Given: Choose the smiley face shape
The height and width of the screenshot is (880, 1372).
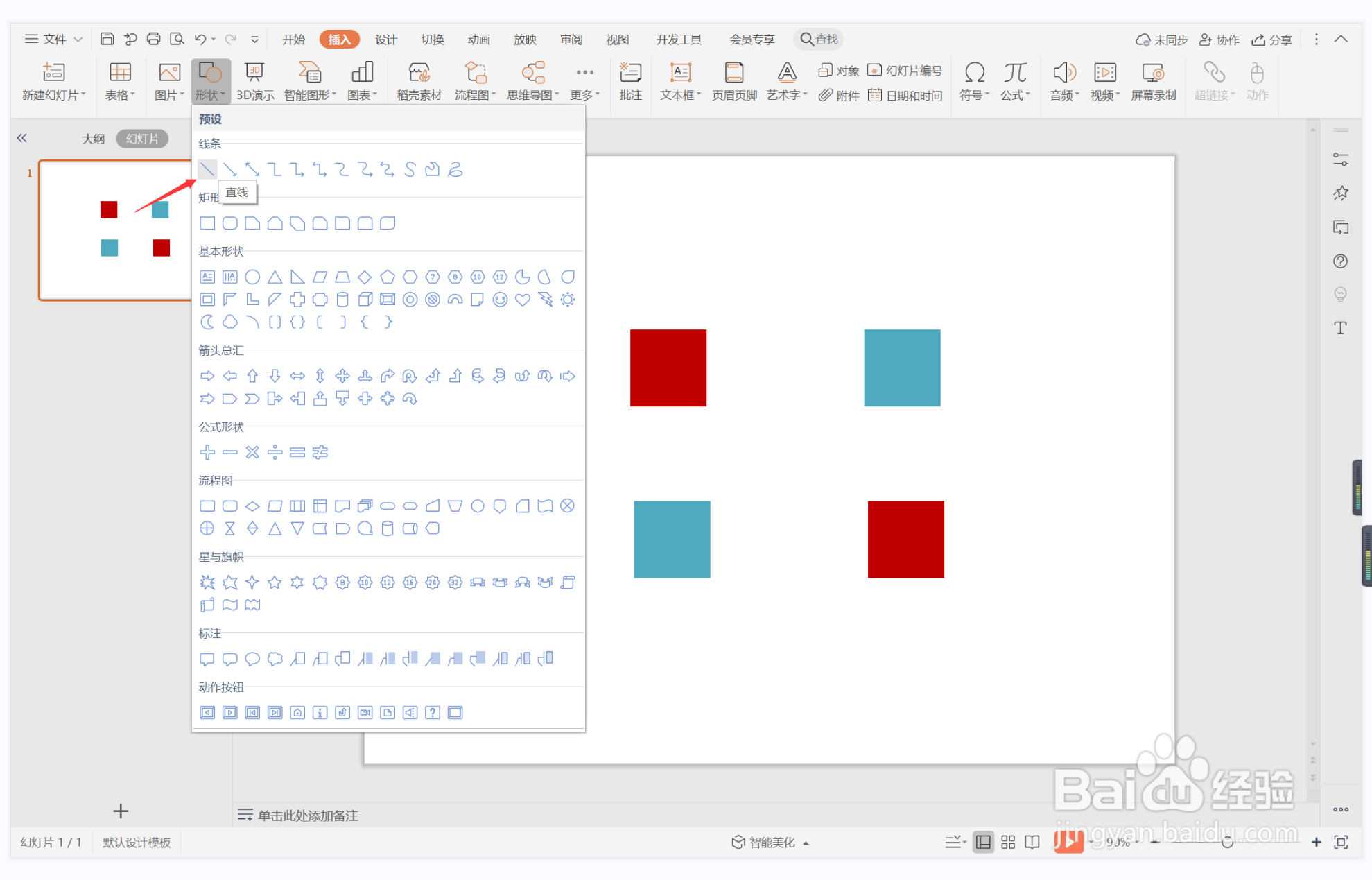Looking at the screenshot, I should click(500, 300).
